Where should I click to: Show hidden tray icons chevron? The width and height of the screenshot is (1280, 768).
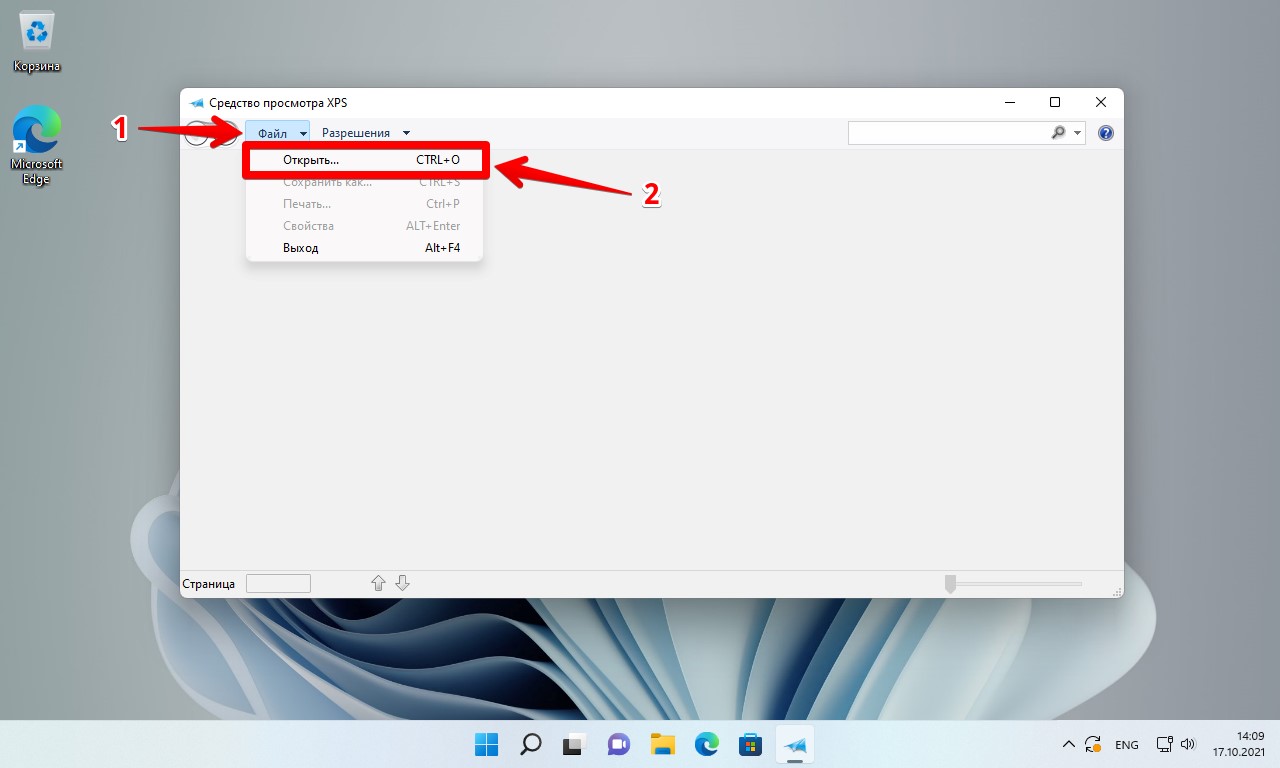tap(1068, 744)
